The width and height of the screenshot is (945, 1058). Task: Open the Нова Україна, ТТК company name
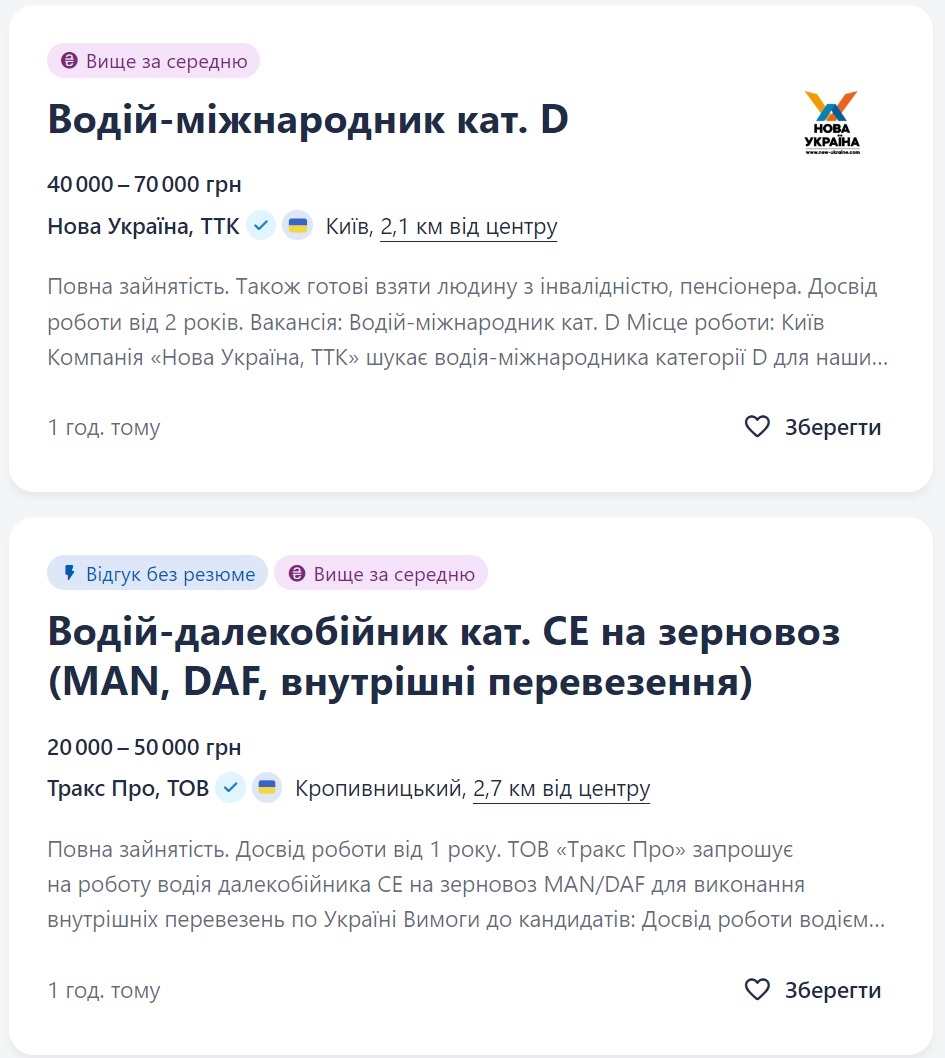point(143,227)
